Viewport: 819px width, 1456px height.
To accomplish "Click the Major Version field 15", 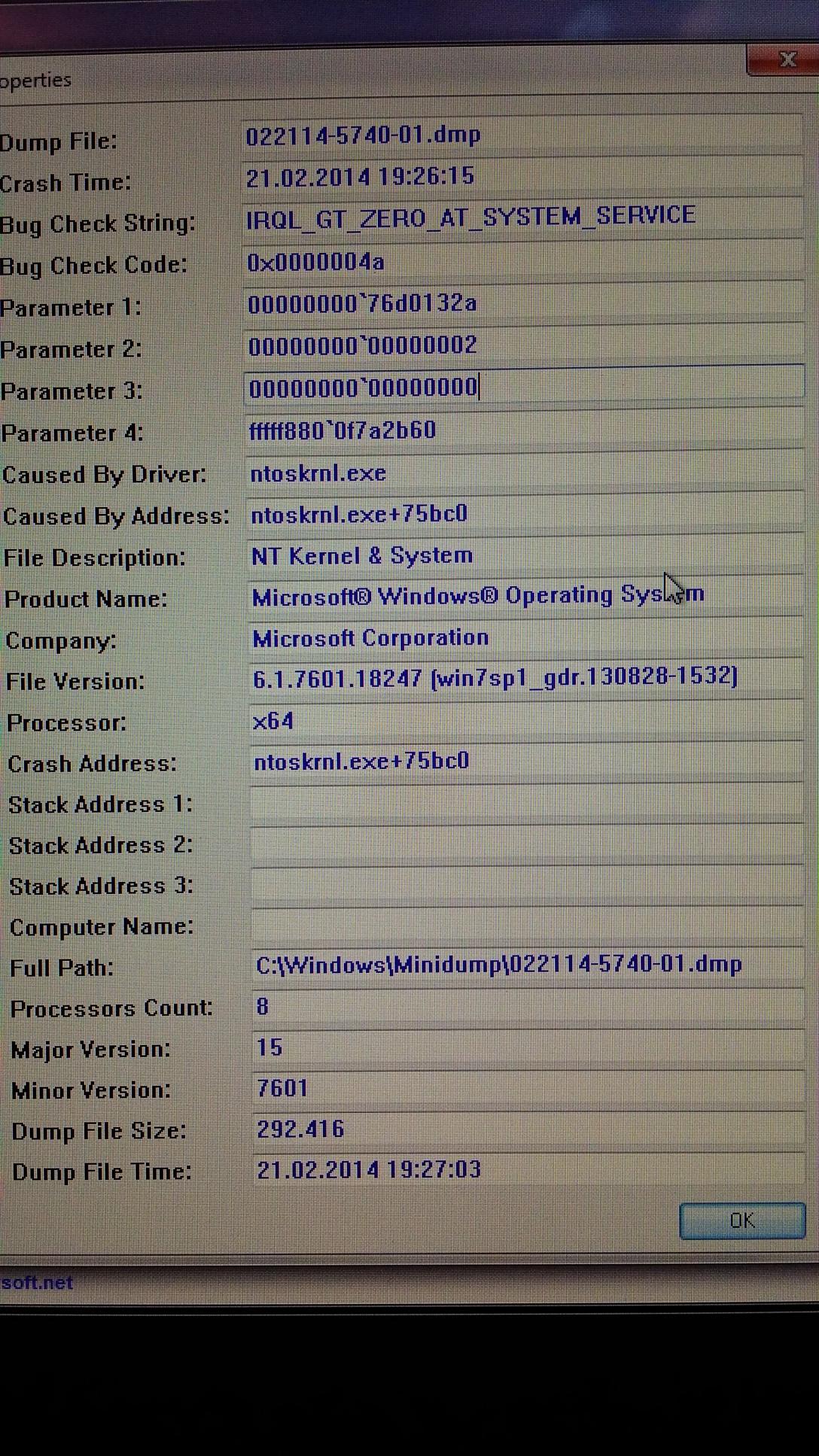I will 528,1048.
